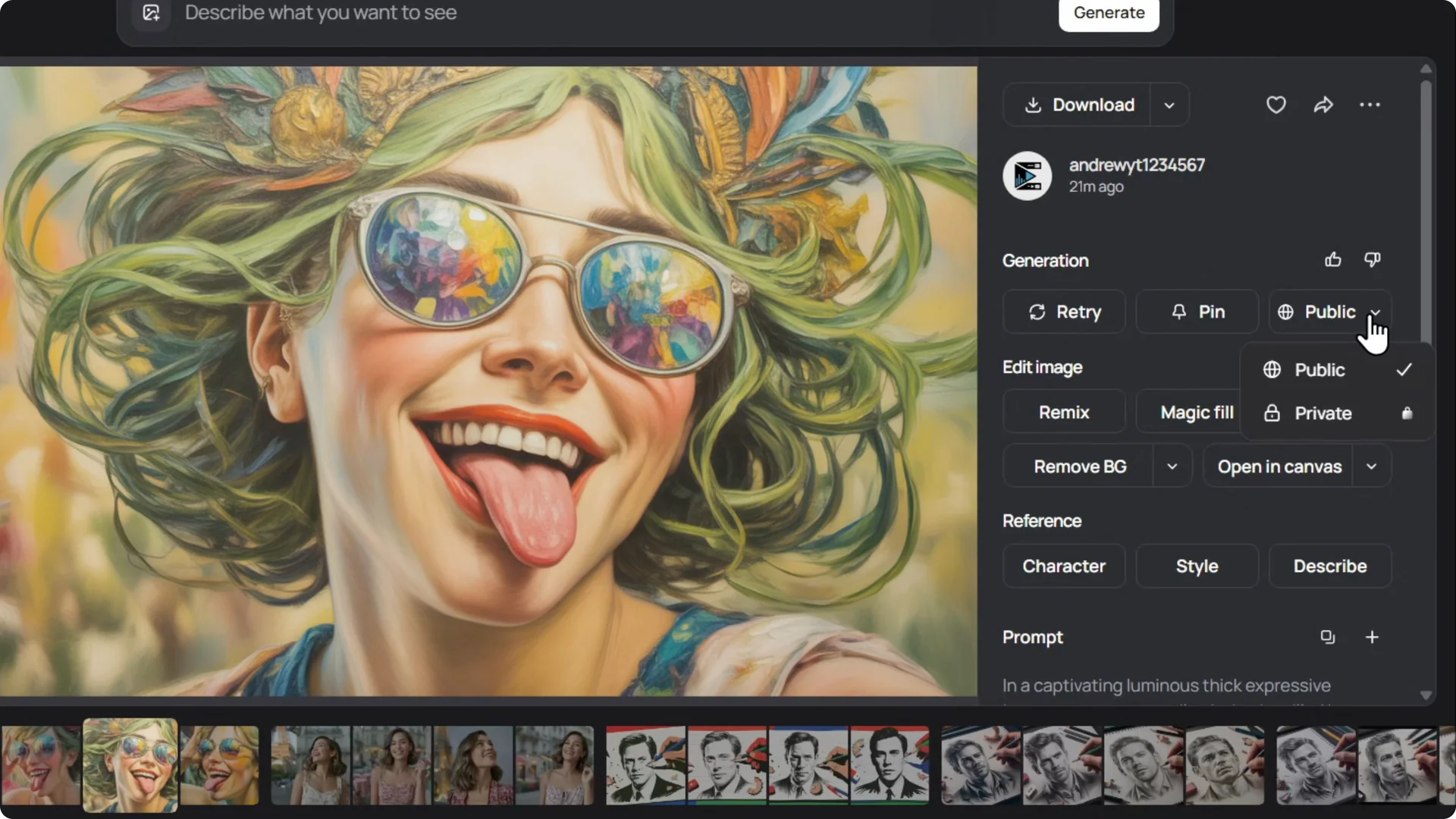The height and width of the screenshot is (819, 1456).
Task: Copy the prompt text
Action: pyautogui.click(x=1328, y=637)
